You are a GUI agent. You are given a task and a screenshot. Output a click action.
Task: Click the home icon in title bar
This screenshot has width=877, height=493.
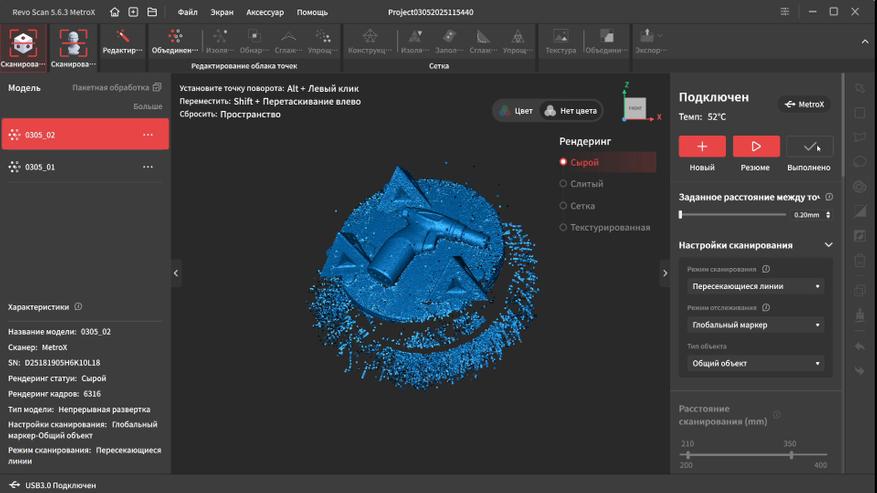coord(115,12)
